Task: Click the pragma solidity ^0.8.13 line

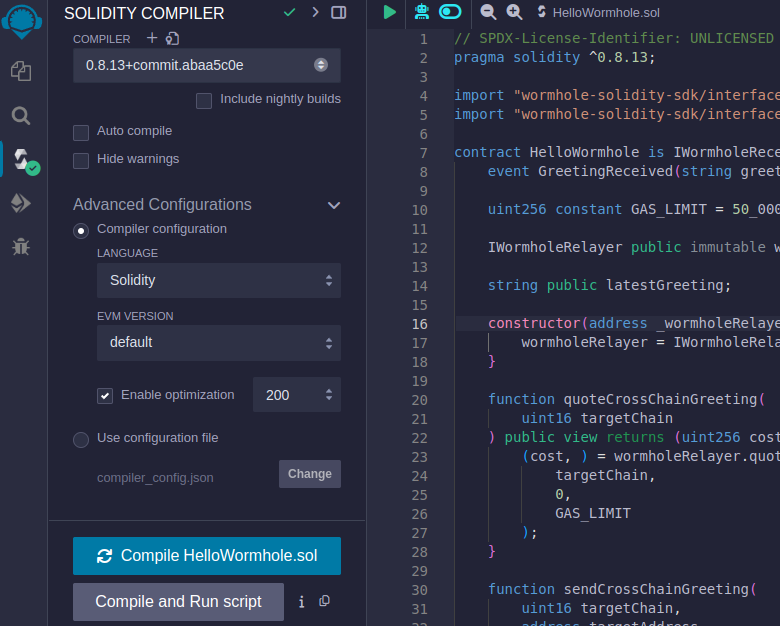Action: point(555,57)
